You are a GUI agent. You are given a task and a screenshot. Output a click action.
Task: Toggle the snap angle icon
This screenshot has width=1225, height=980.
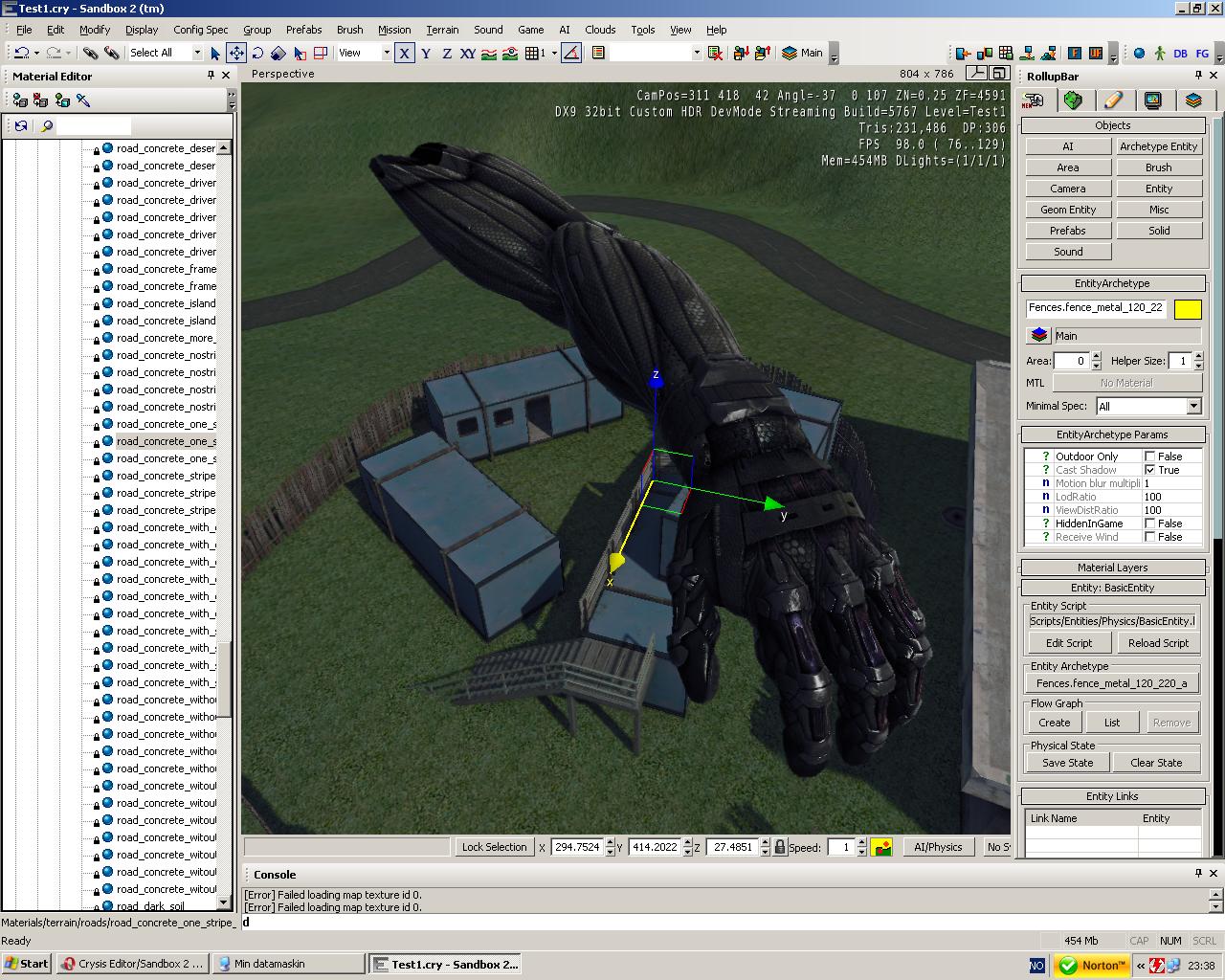tap(571, 53)
